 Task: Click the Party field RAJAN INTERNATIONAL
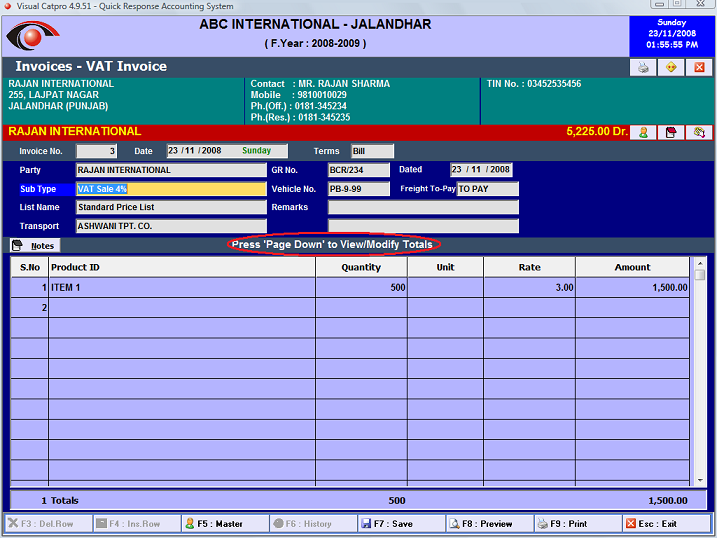click(171, 170)
